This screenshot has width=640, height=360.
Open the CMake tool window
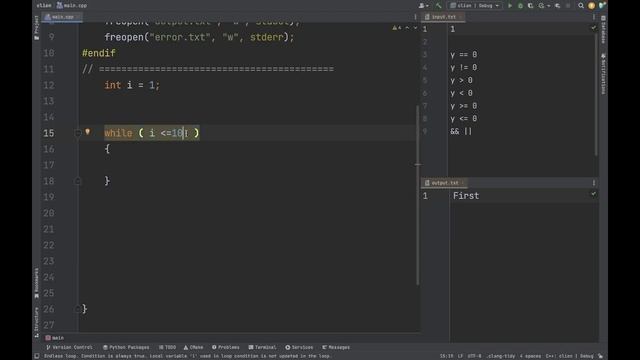click(x=193, y=347)
